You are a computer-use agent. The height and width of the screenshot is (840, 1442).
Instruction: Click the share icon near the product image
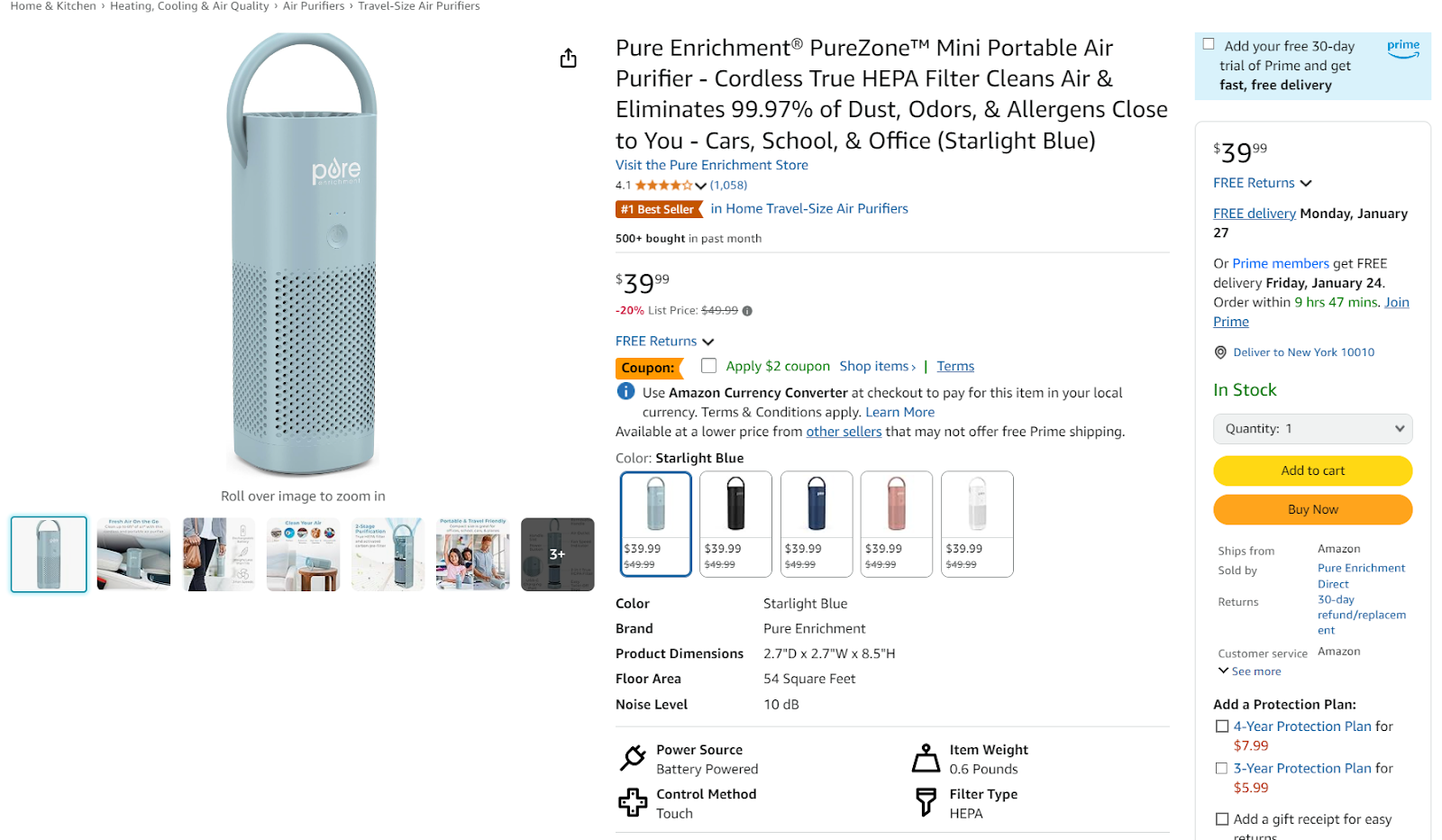pyautogui.click(x=568, y=58)
